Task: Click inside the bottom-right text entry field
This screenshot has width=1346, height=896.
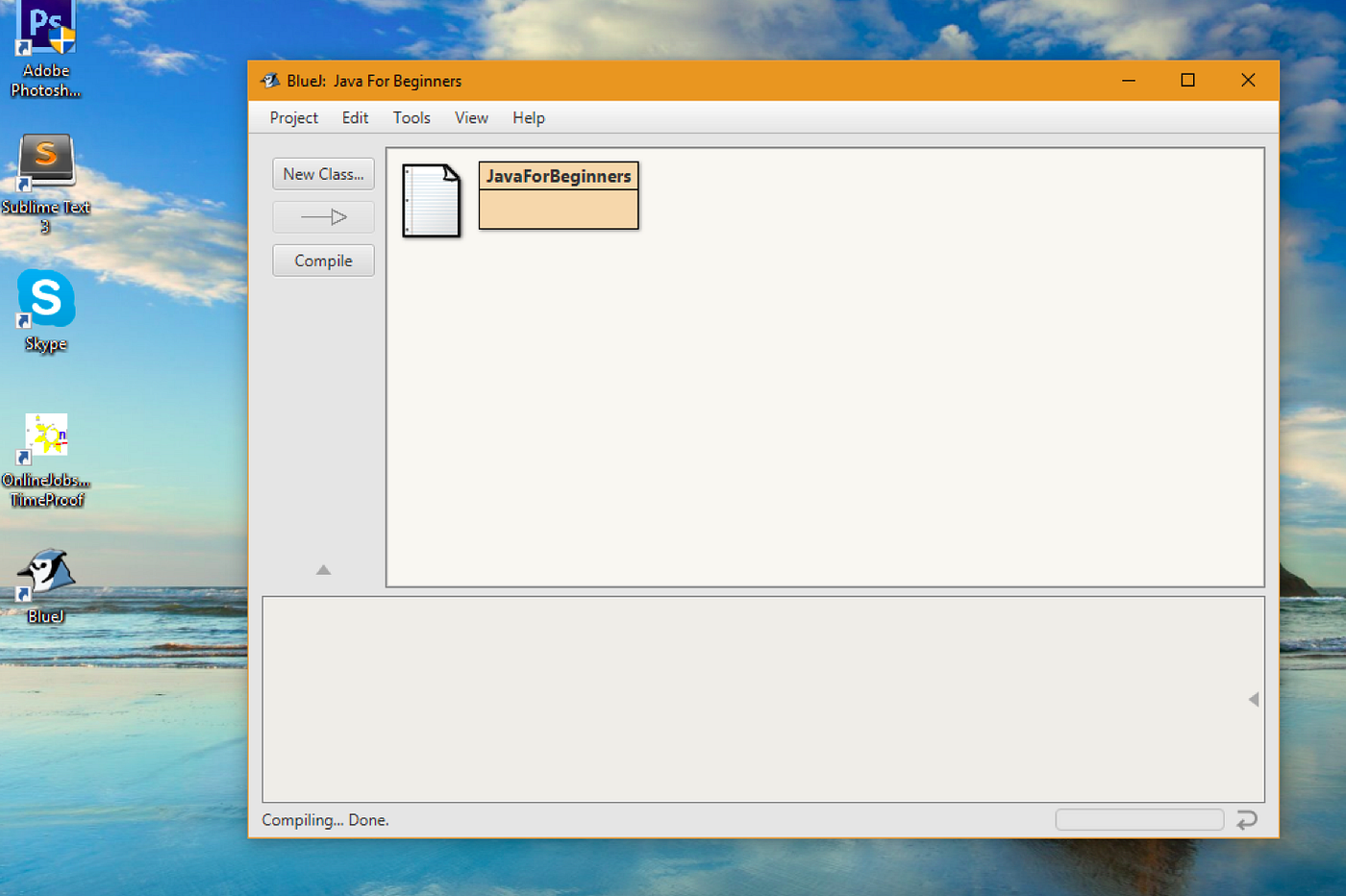Action: click(1138, 819)
